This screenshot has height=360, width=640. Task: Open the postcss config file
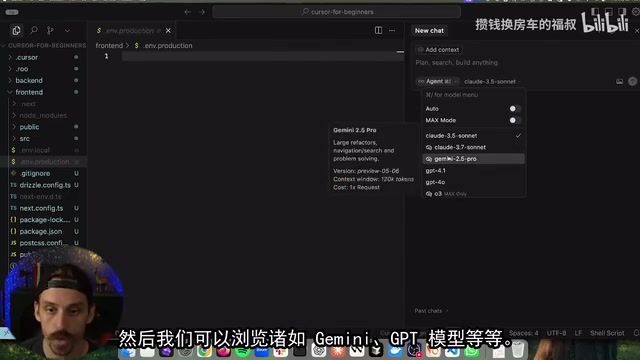coord(43,243)
